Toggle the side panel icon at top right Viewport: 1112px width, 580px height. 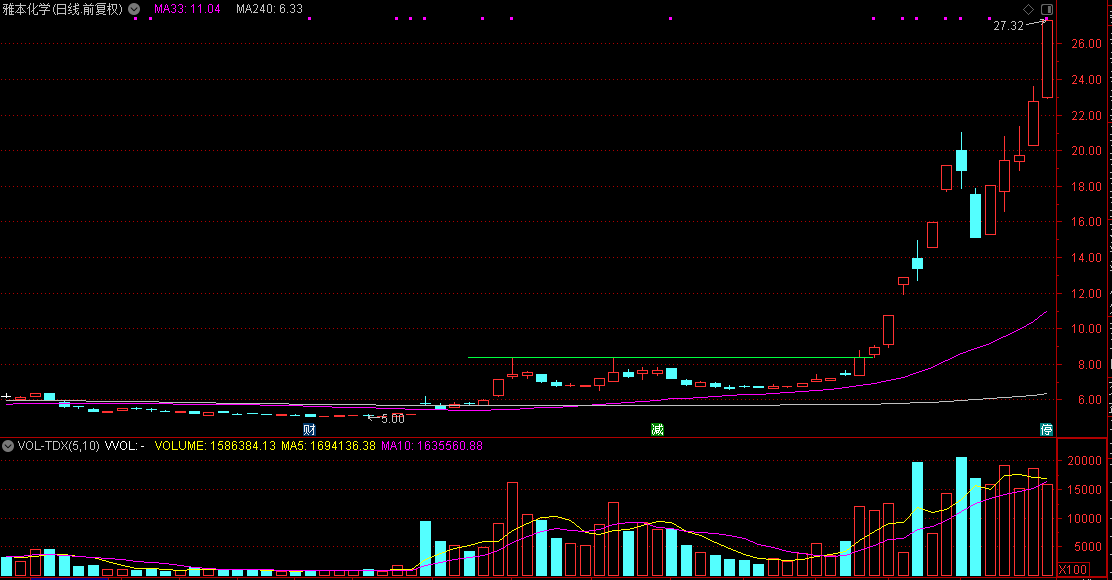(x=1047, y=9)
